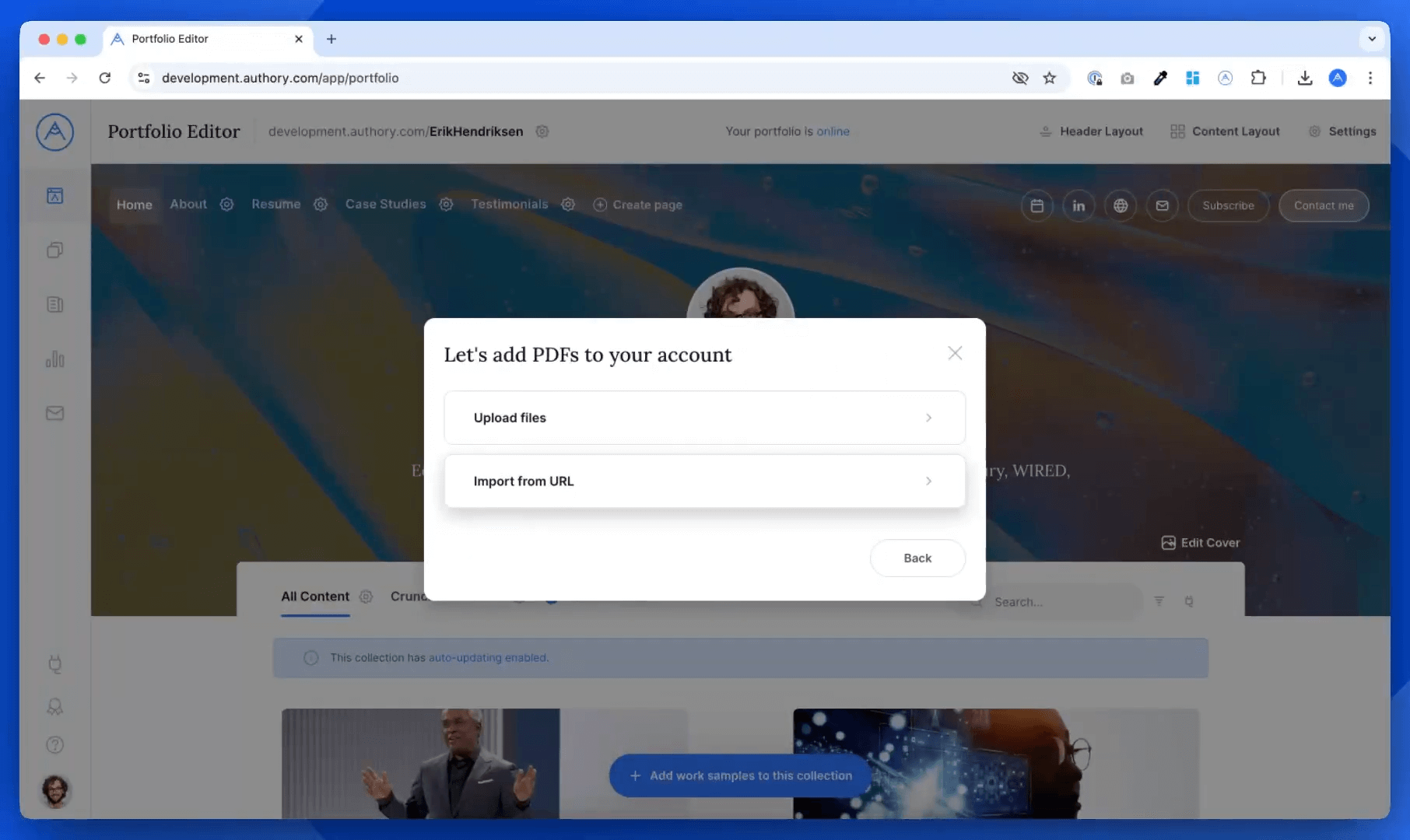Click Create page

(x=638, y=205)
